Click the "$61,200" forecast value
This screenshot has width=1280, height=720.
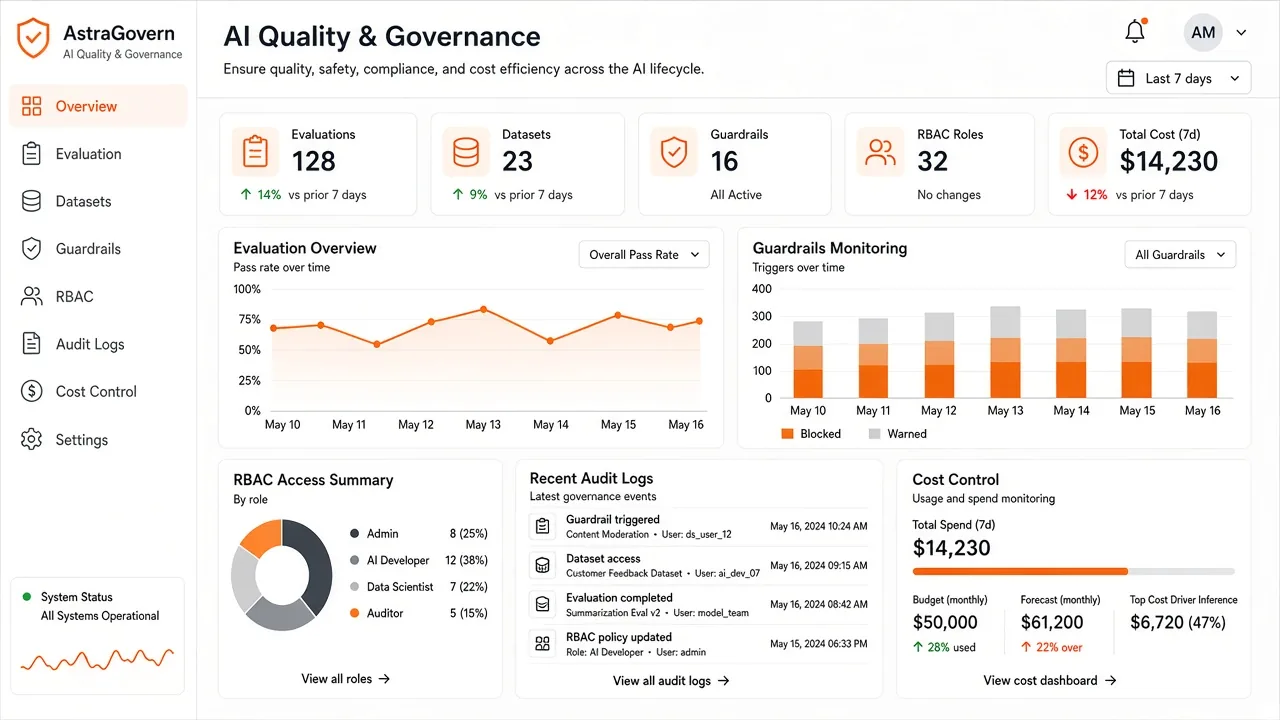click(1052, 623)
